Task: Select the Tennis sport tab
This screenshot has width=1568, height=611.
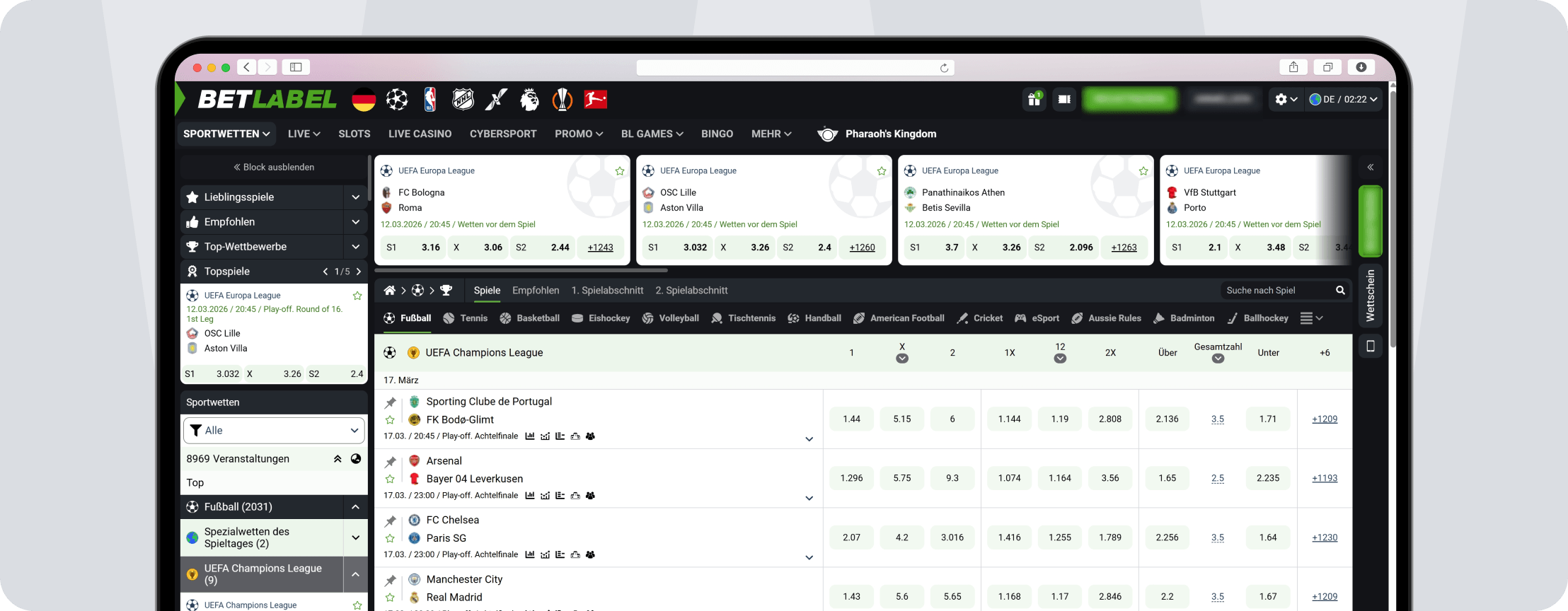Action: click(x=466, y=318)
